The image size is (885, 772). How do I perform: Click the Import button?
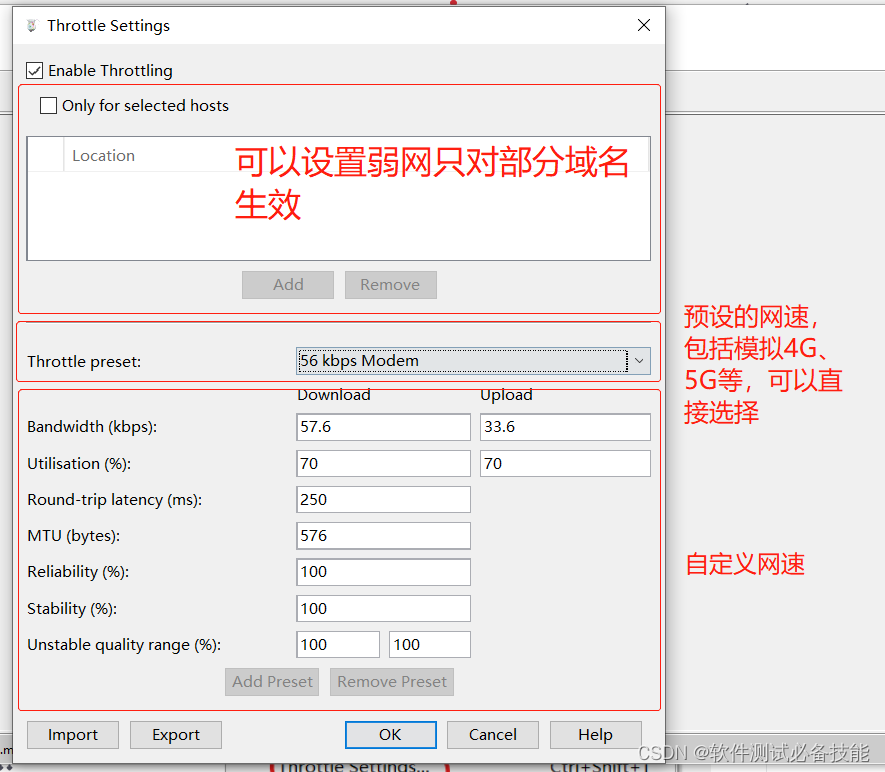pyautogui.click(x=73, y=735)
